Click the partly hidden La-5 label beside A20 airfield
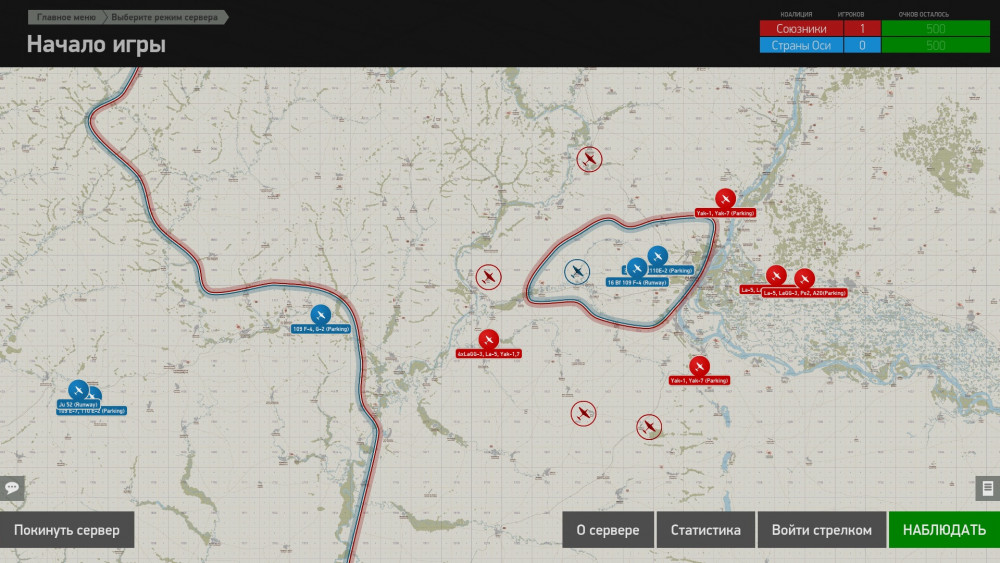Screen dimensions: 1000x563 (750, 290)
